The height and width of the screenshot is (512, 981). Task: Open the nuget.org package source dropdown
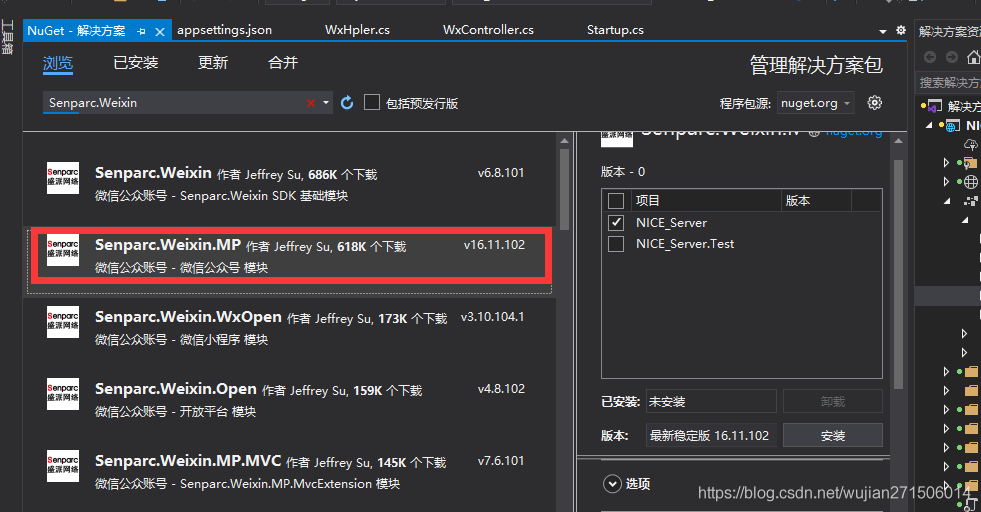tap(816, 103)
